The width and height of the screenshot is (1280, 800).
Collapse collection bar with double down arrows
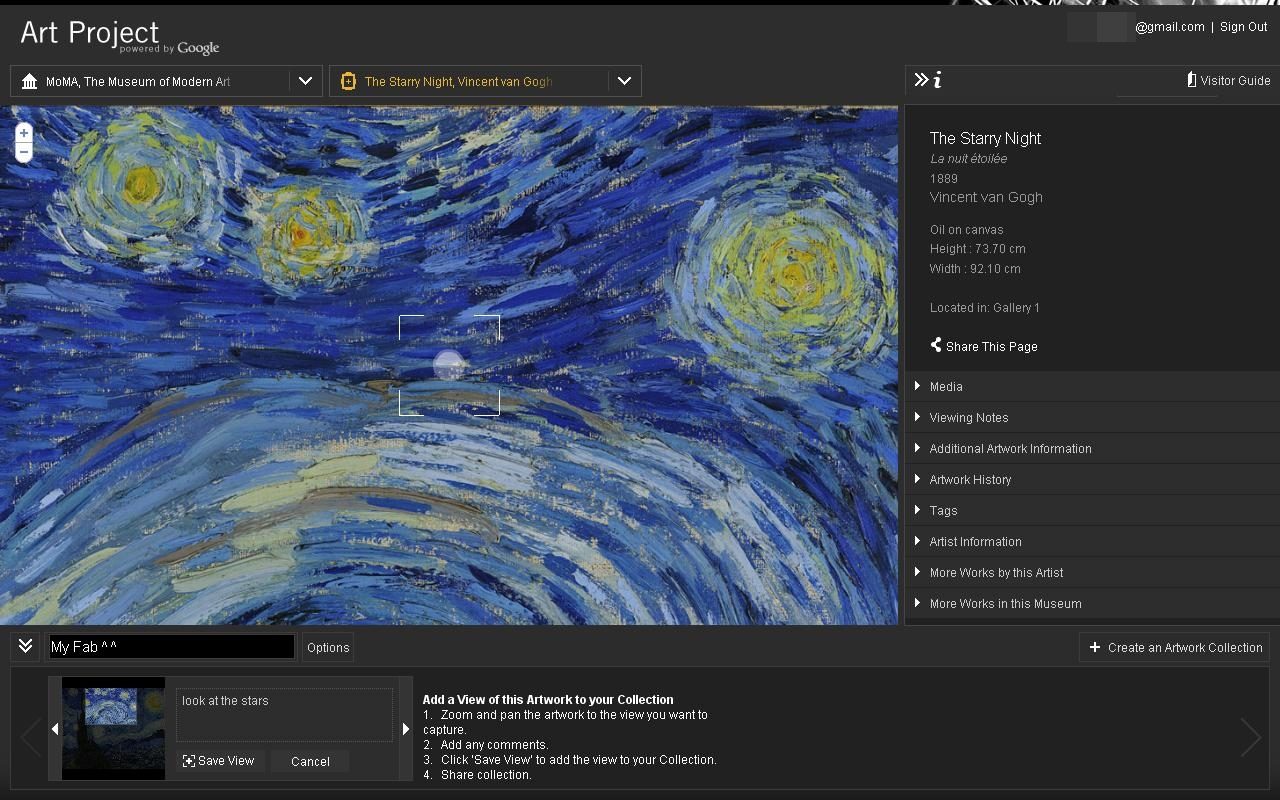point(26,646)
